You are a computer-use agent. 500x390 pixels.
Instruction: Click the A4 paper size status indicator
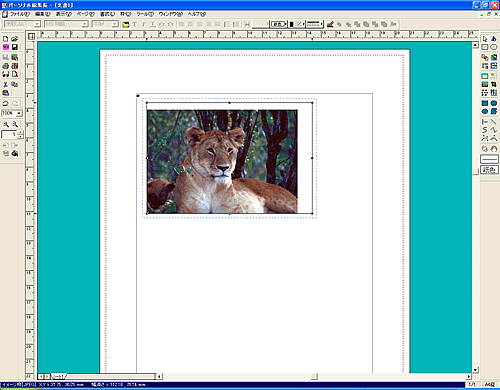pyautogui.click(x=490, y=384)
